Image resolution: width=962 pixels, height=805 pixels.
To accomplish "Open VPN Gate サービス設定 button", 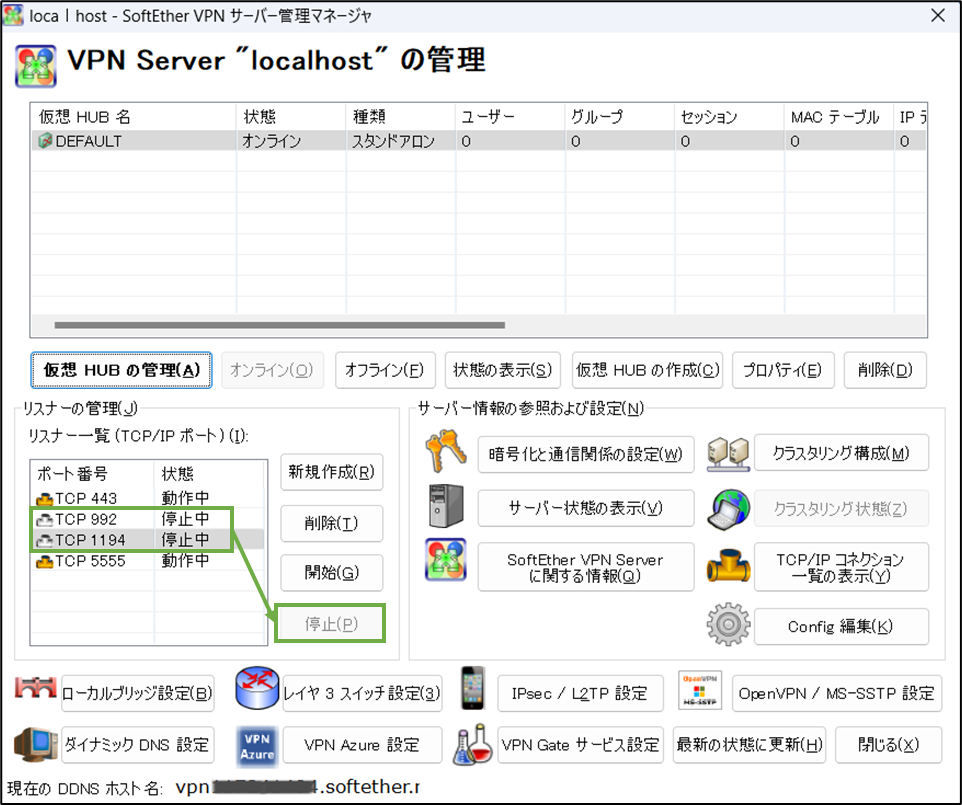I will (x=580, y=745).
